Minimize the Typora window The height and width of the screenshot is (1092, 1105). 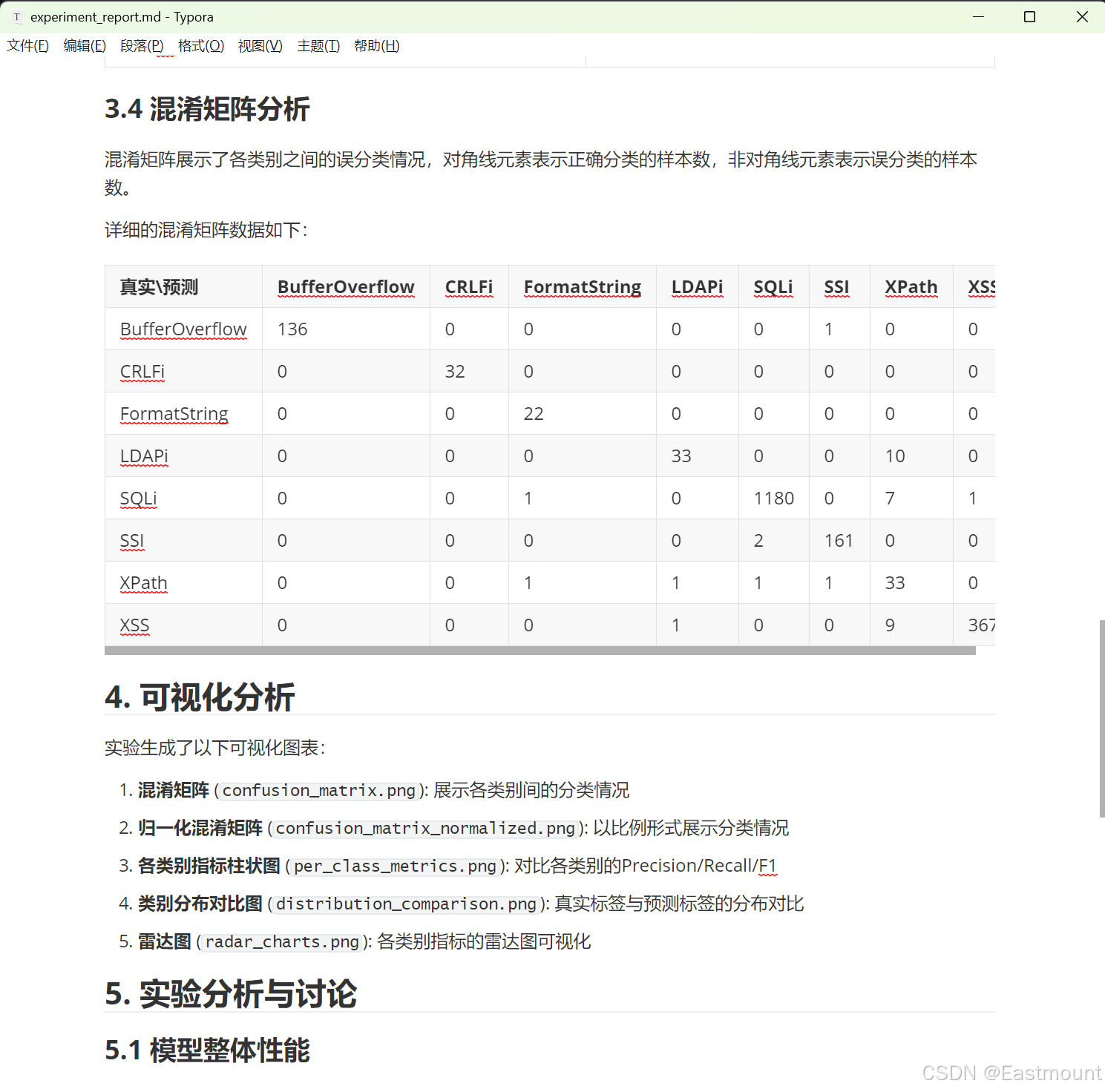click(x=978, y=16)
